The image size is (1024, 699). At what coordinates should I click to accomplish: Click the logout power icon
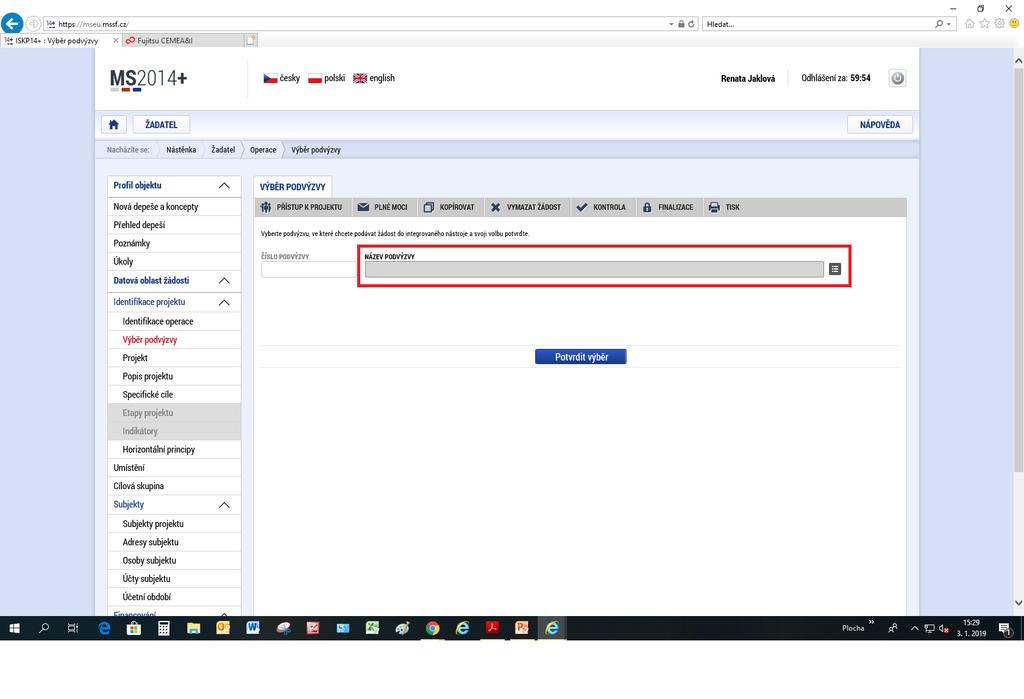[897, 78]
